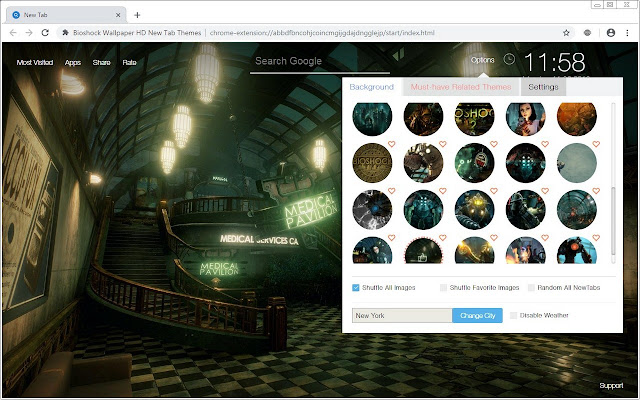Select the Big Sister yellow lights background thumbnail

(474, 210)
